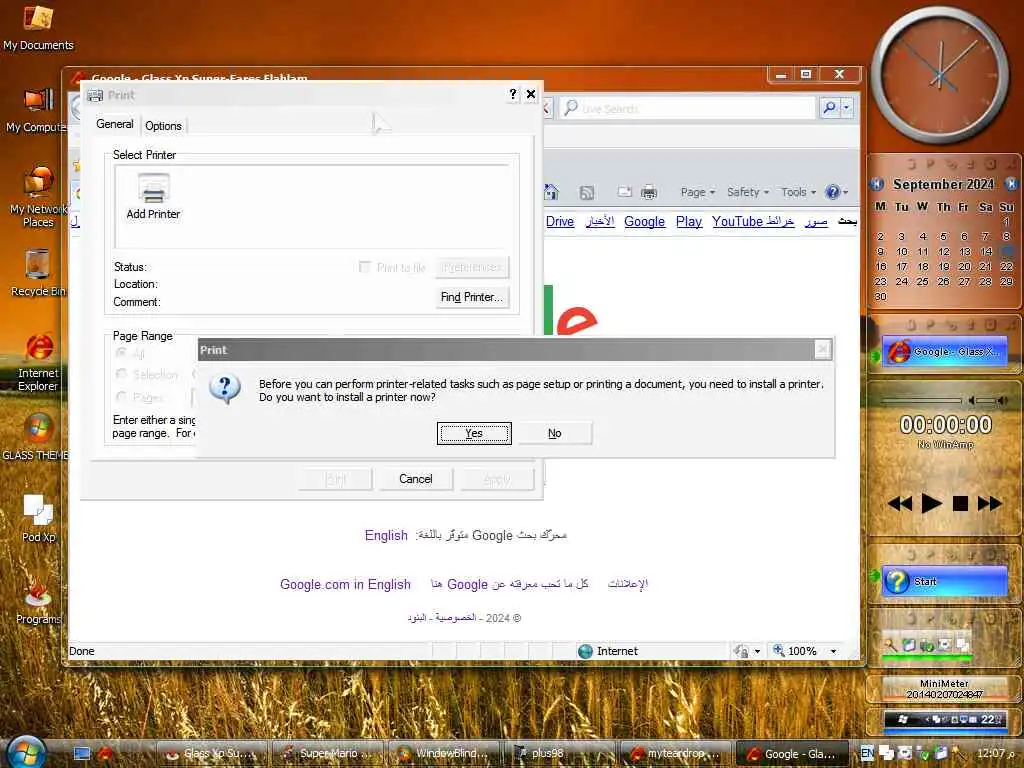The image size is (1024, 768).
Task: Open the GLASS THEME desktop icon
Action: [38, 436]
